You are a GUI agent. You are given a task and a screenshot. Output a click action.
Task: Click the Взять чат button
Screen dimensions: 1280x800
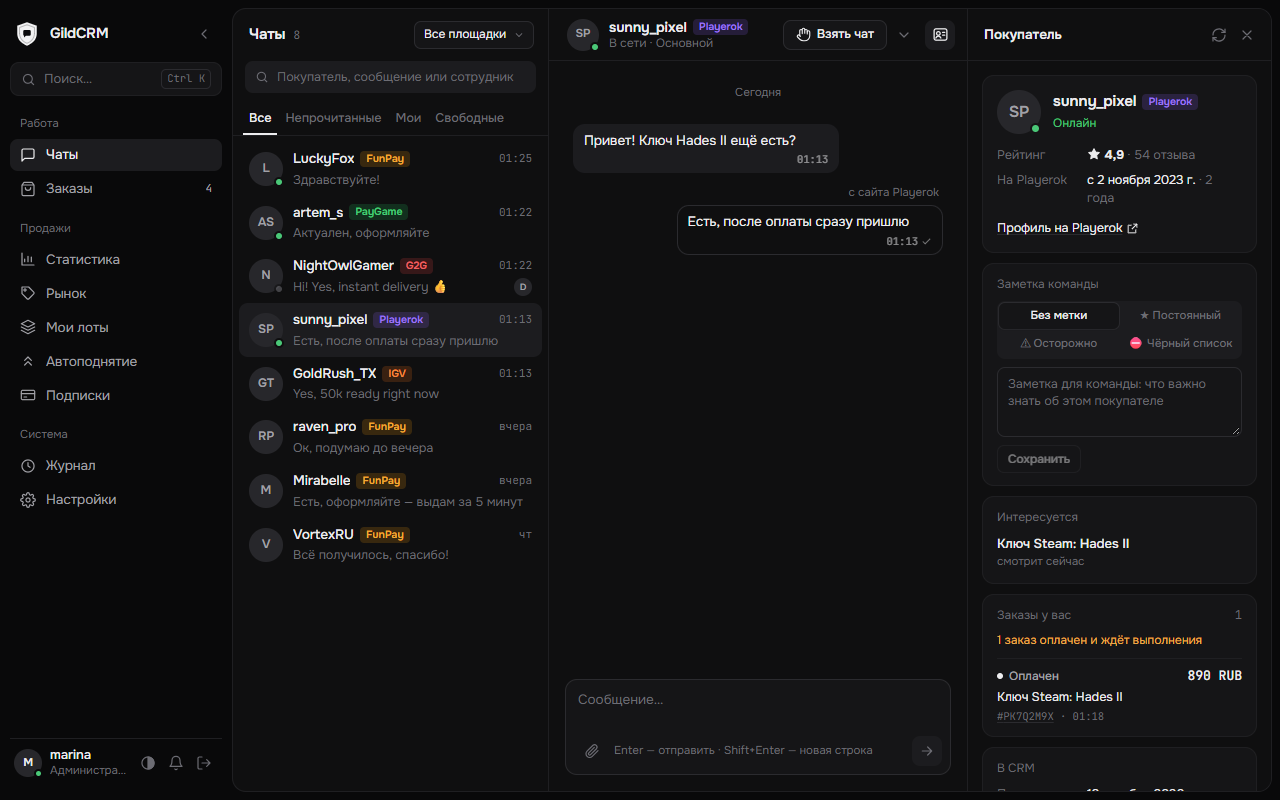[x=835, y=34]
